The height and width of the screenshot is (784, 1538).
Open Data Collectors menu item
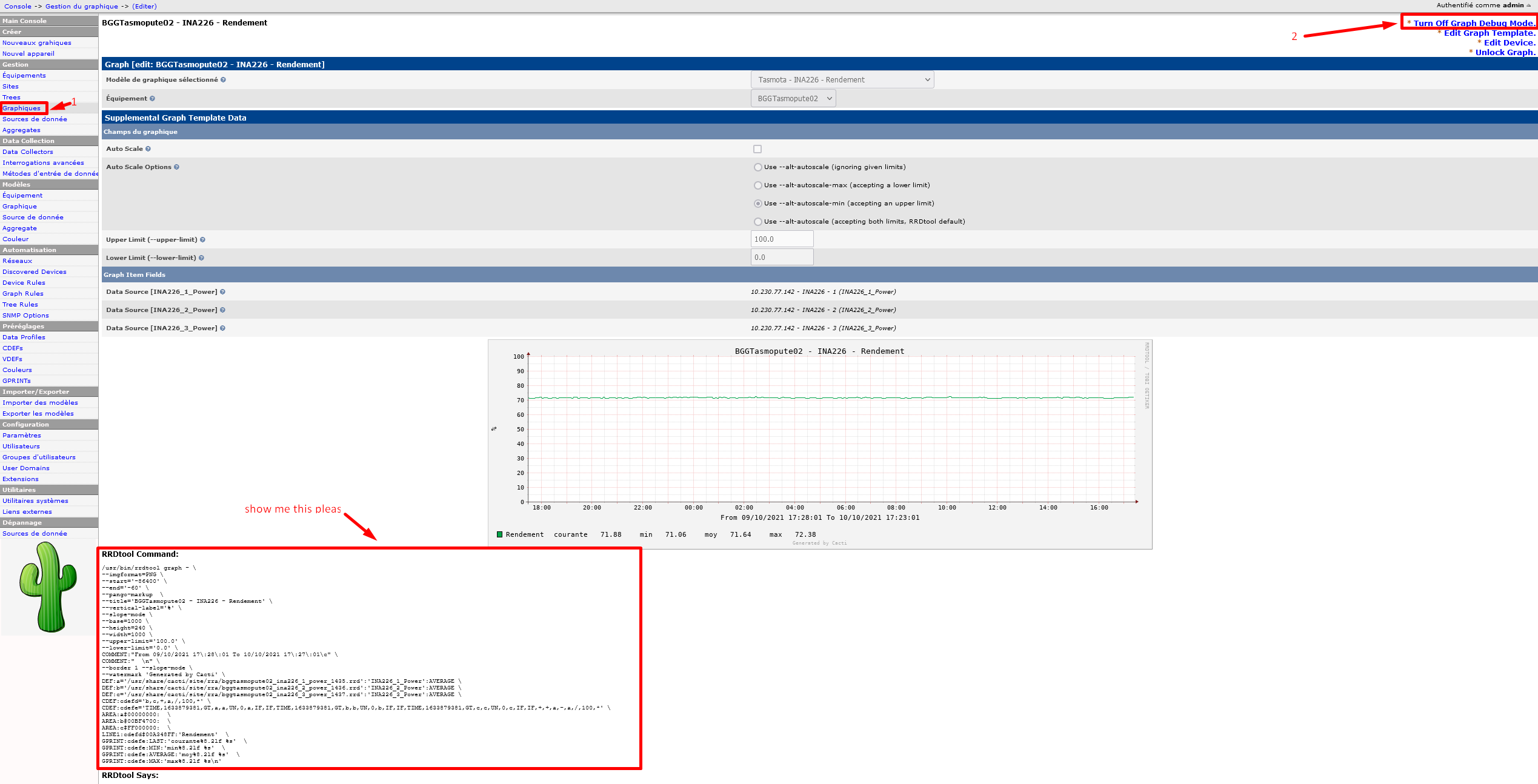click(x=28, y=152)
